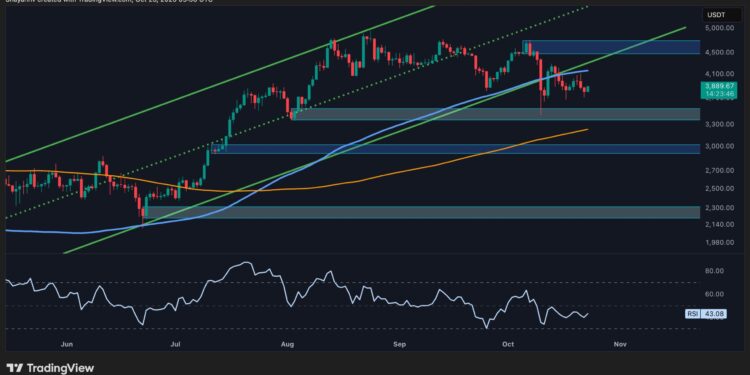
Task: Select the 3,000.00 price axis label
Action: (x=718, y=146)
